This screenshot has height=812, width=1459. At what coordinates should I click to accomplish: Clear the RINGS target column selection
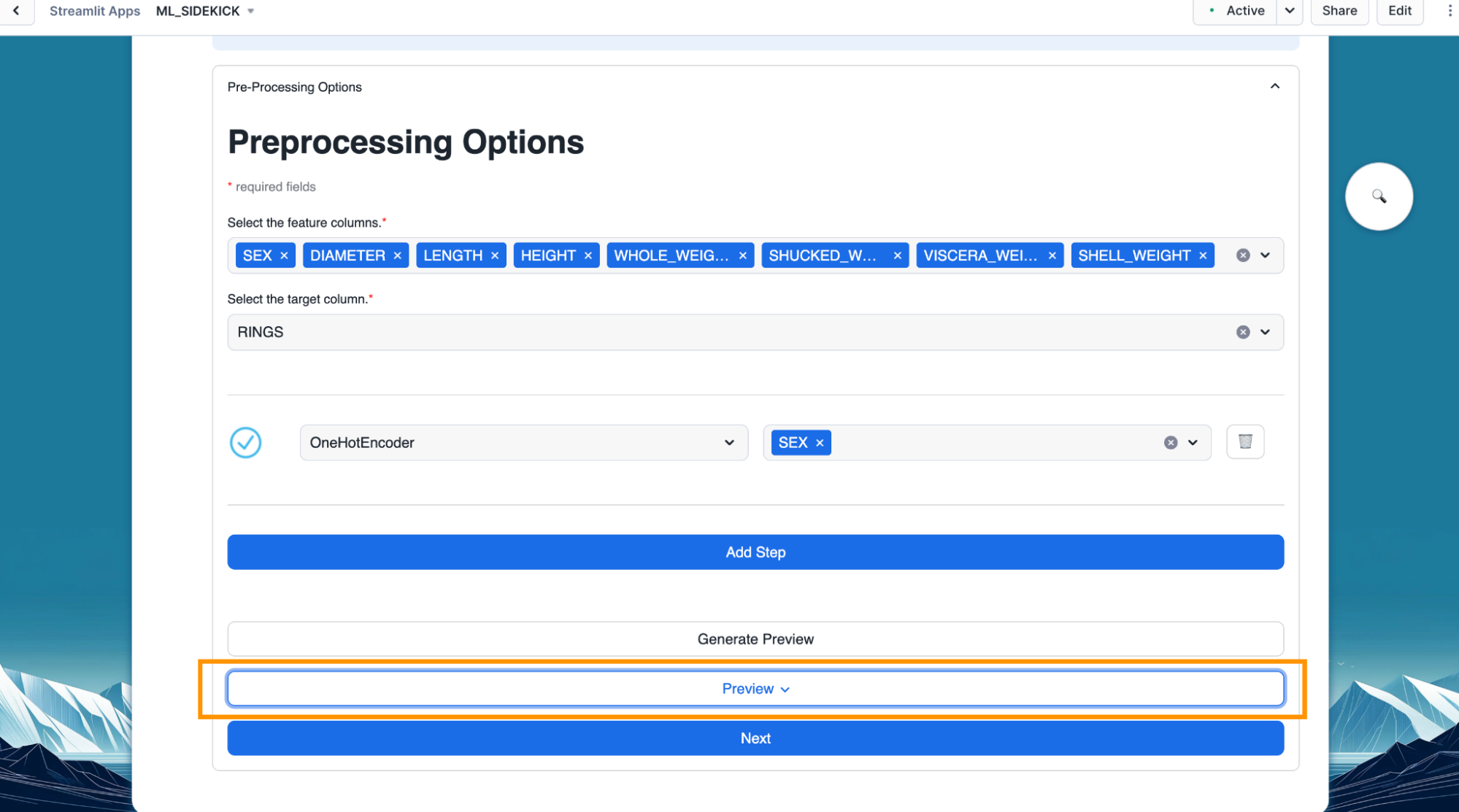[x=1242, y=333]
